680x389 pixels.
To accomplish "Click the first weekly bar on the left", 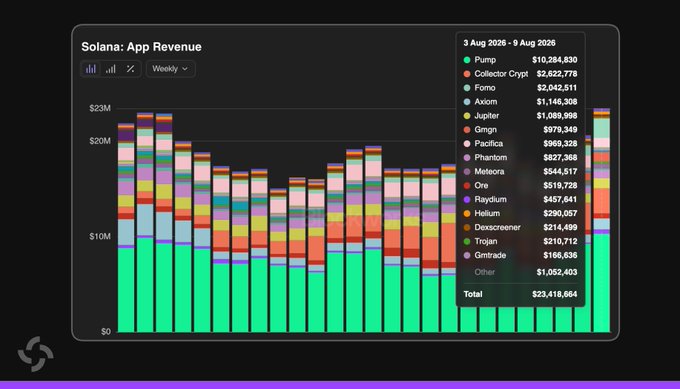I will pos(126,228).
